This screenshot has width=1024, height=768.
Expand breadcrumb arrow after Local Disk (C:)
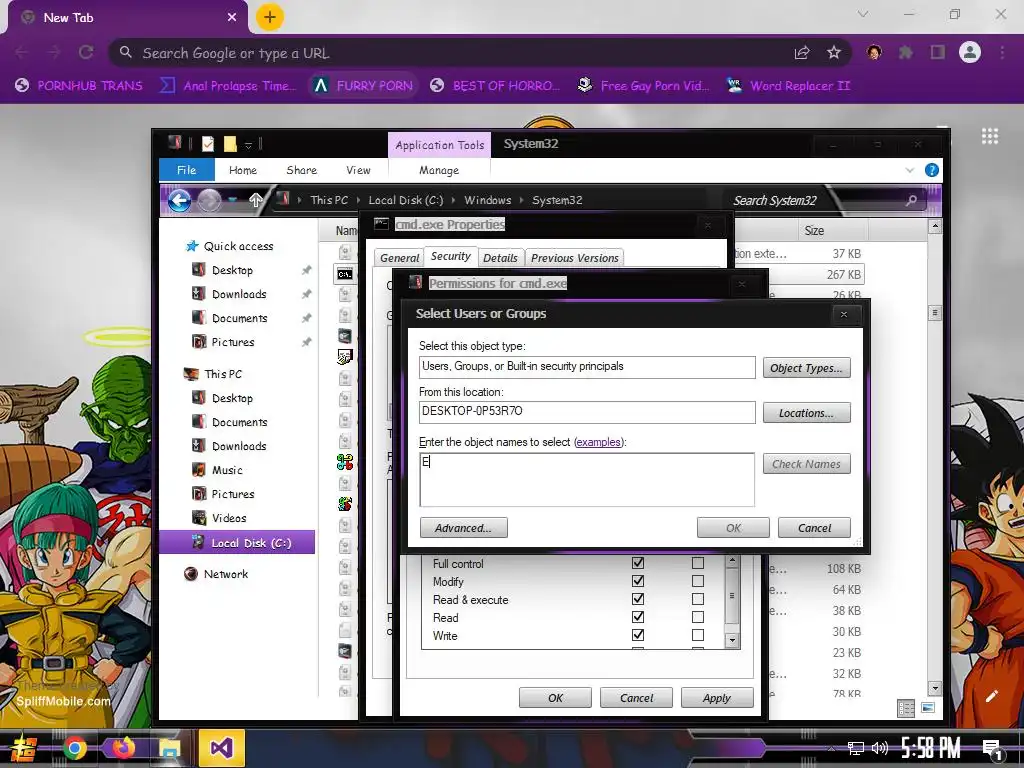[454, 200]
